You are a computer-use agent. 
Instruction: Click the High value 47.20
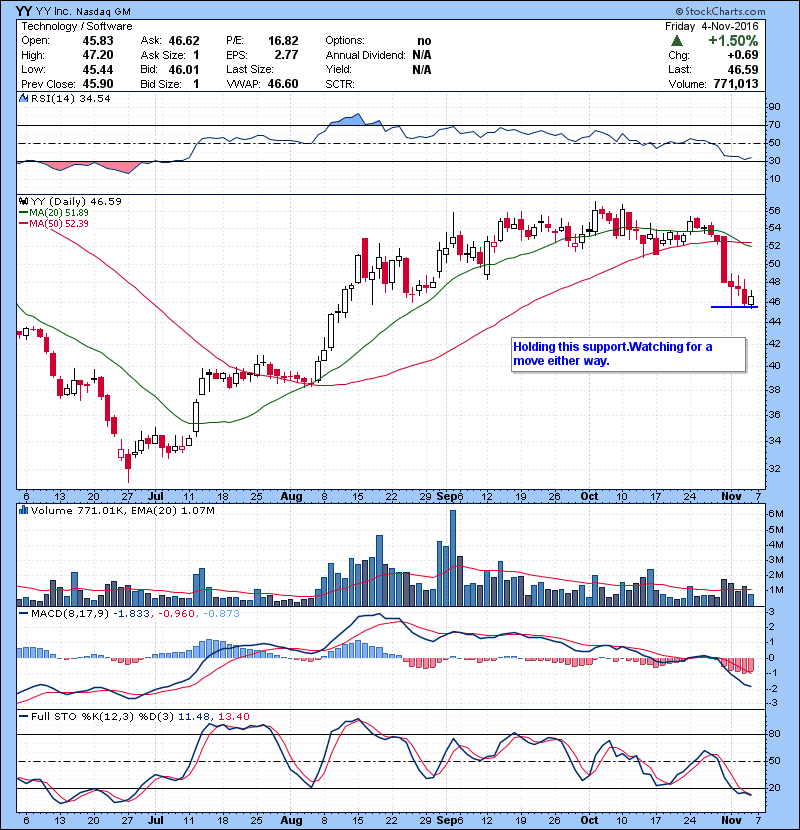click(x=98, y=55)
